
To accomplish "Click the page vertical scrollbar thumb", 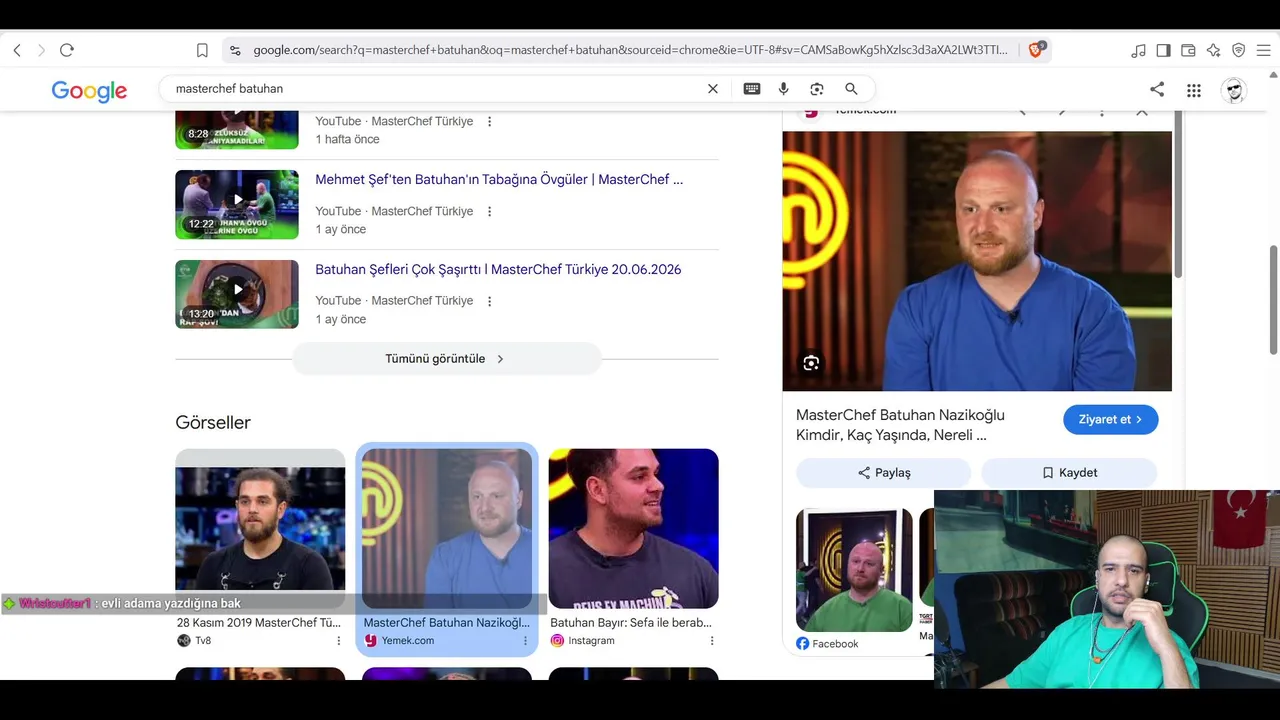I will click(1274, 300).
